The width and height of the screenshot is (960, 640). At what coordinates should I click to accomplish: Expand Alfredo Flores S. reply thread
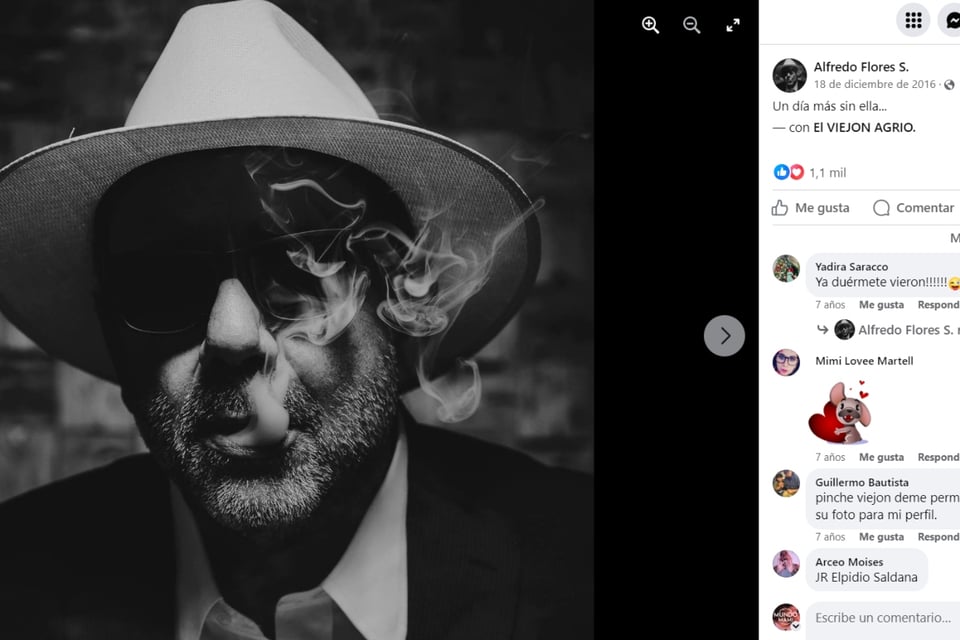(x=888, y=329)
